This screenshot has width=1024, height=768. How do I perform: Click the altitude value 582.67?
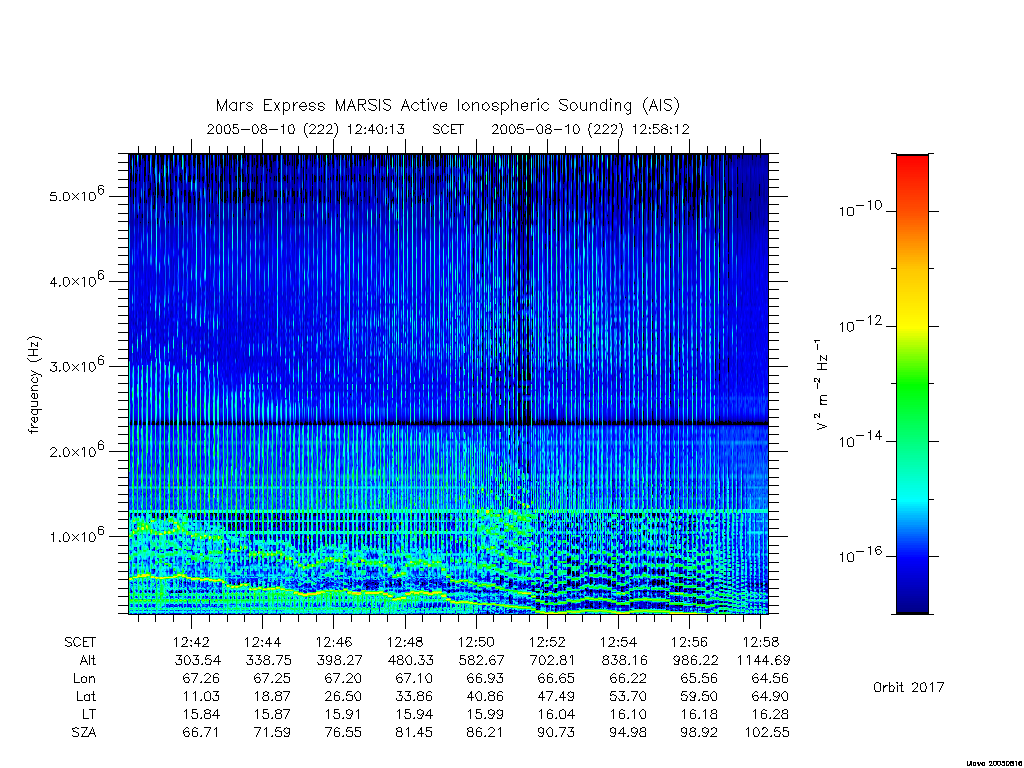click(482, 660)
